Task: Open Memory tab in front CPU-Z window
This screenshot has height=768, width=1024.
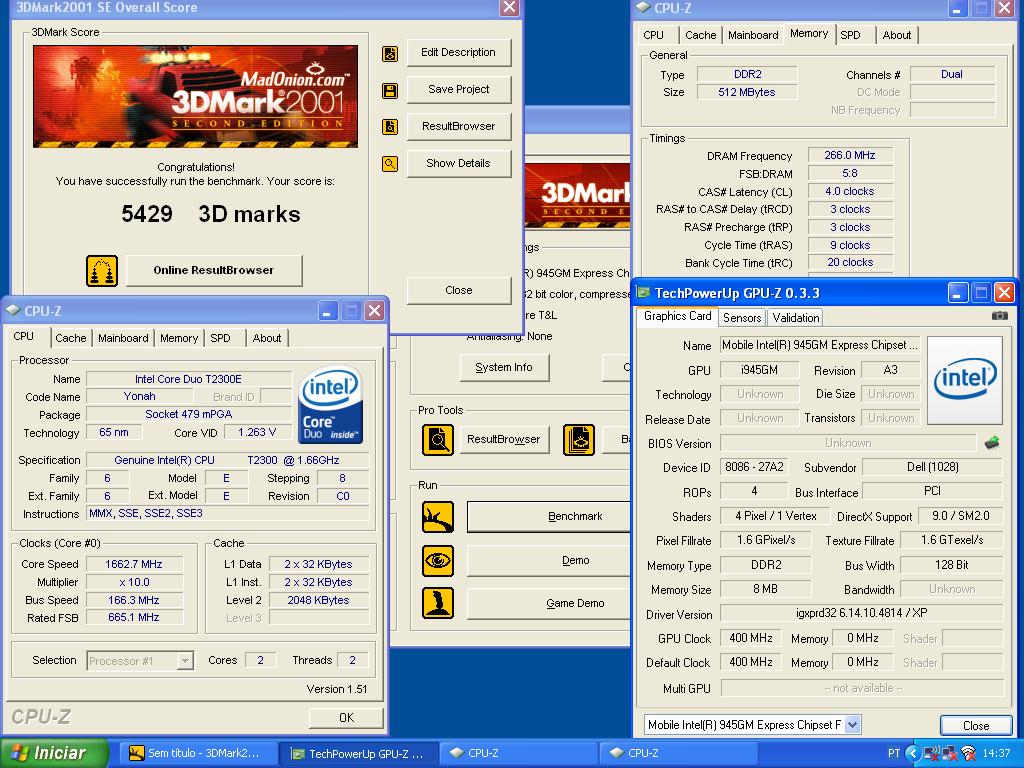Action: tap(179, 338)
